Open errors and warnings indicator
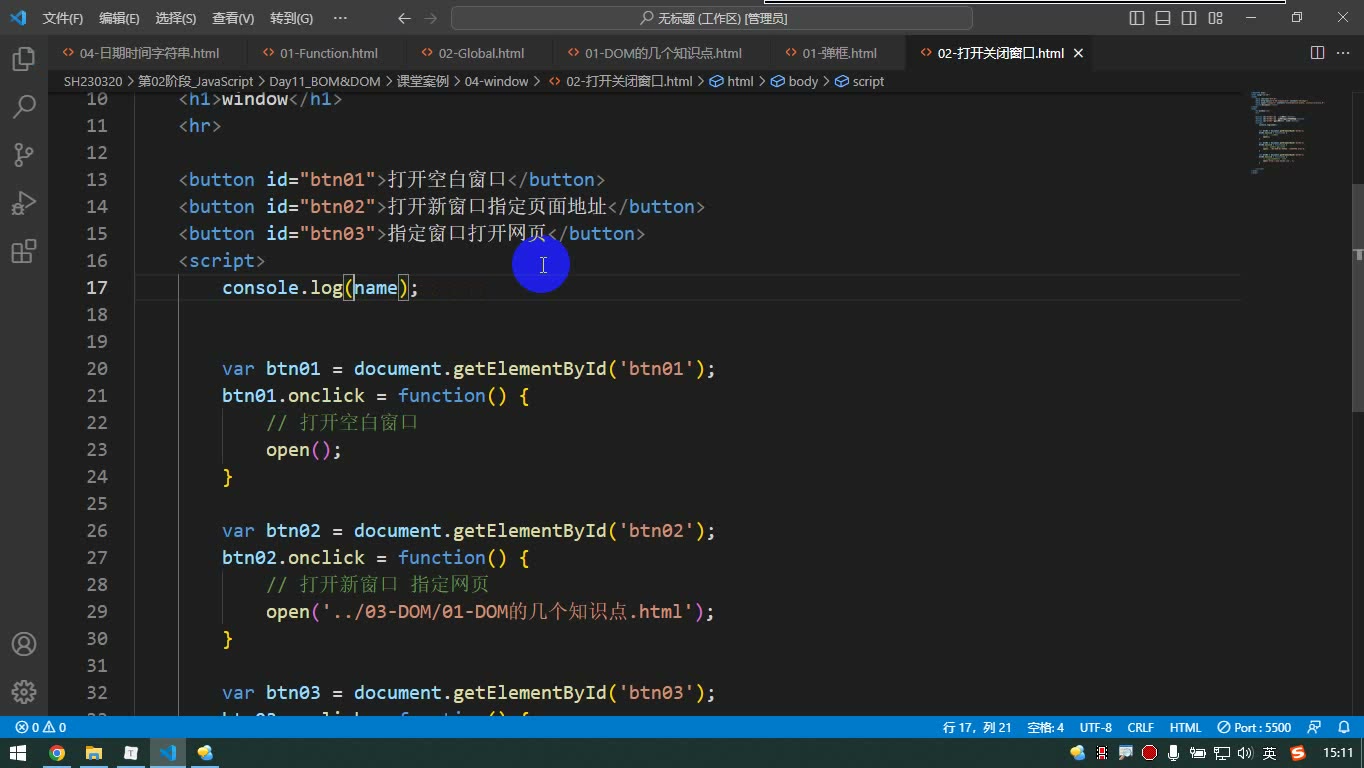Image resolution: width=1364 pixels, height=768 pixels. click(x=41, y=727)
